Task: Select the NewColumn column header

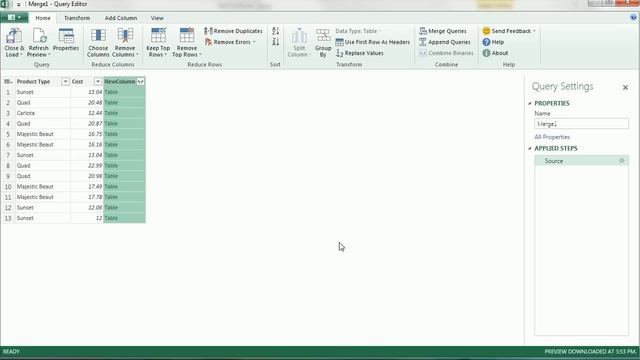Action: (120, 82)
